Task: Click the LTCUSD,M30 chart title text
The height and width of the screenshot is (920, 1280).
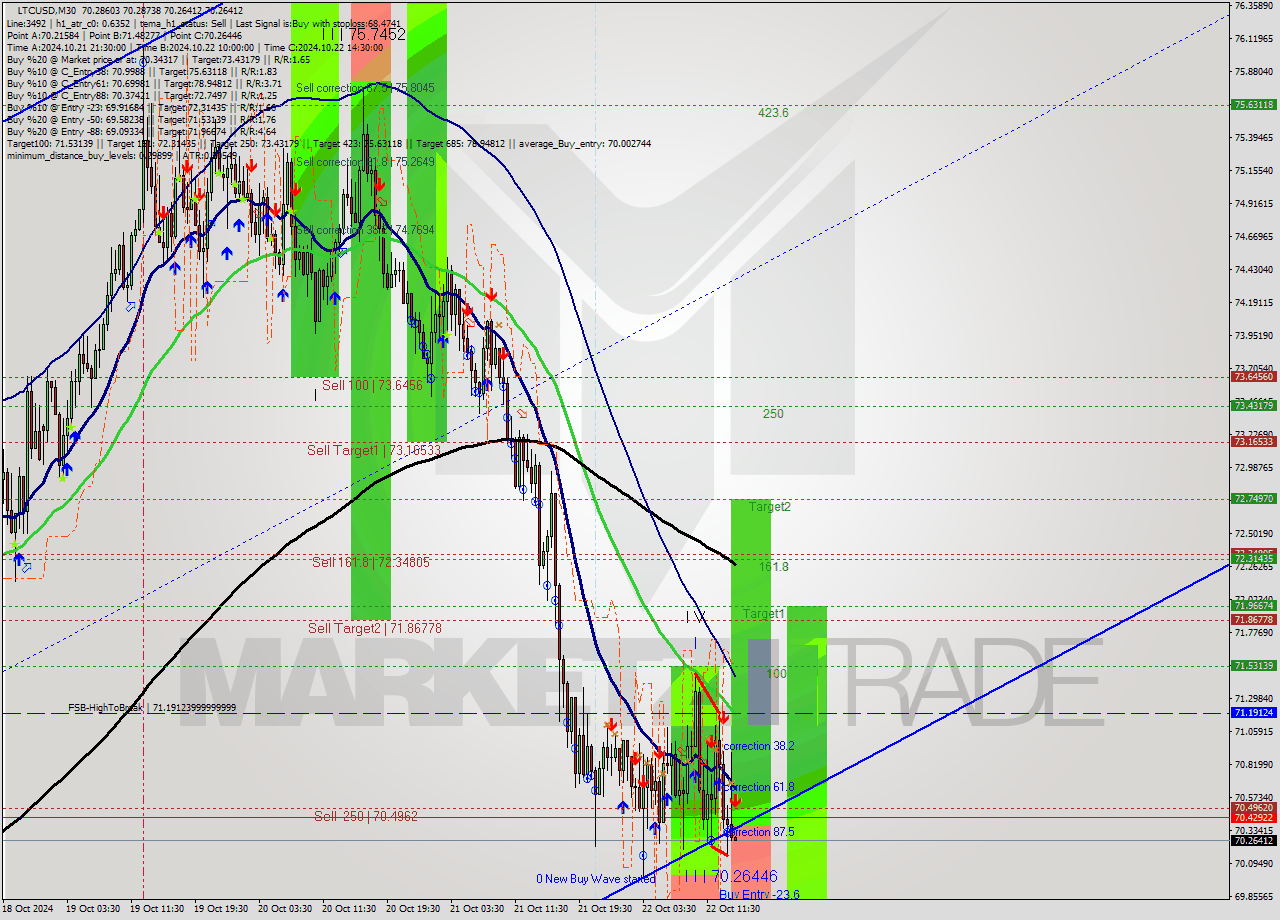Action: 45,10
